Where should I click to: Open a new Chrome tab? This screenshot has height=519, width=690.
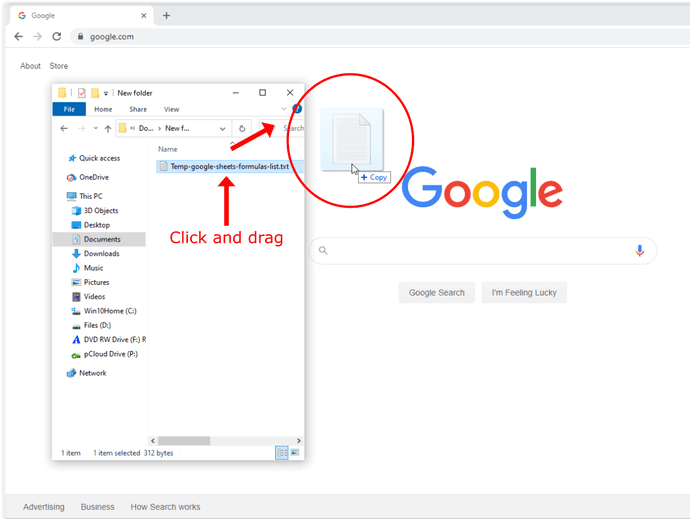click(166, 15)
